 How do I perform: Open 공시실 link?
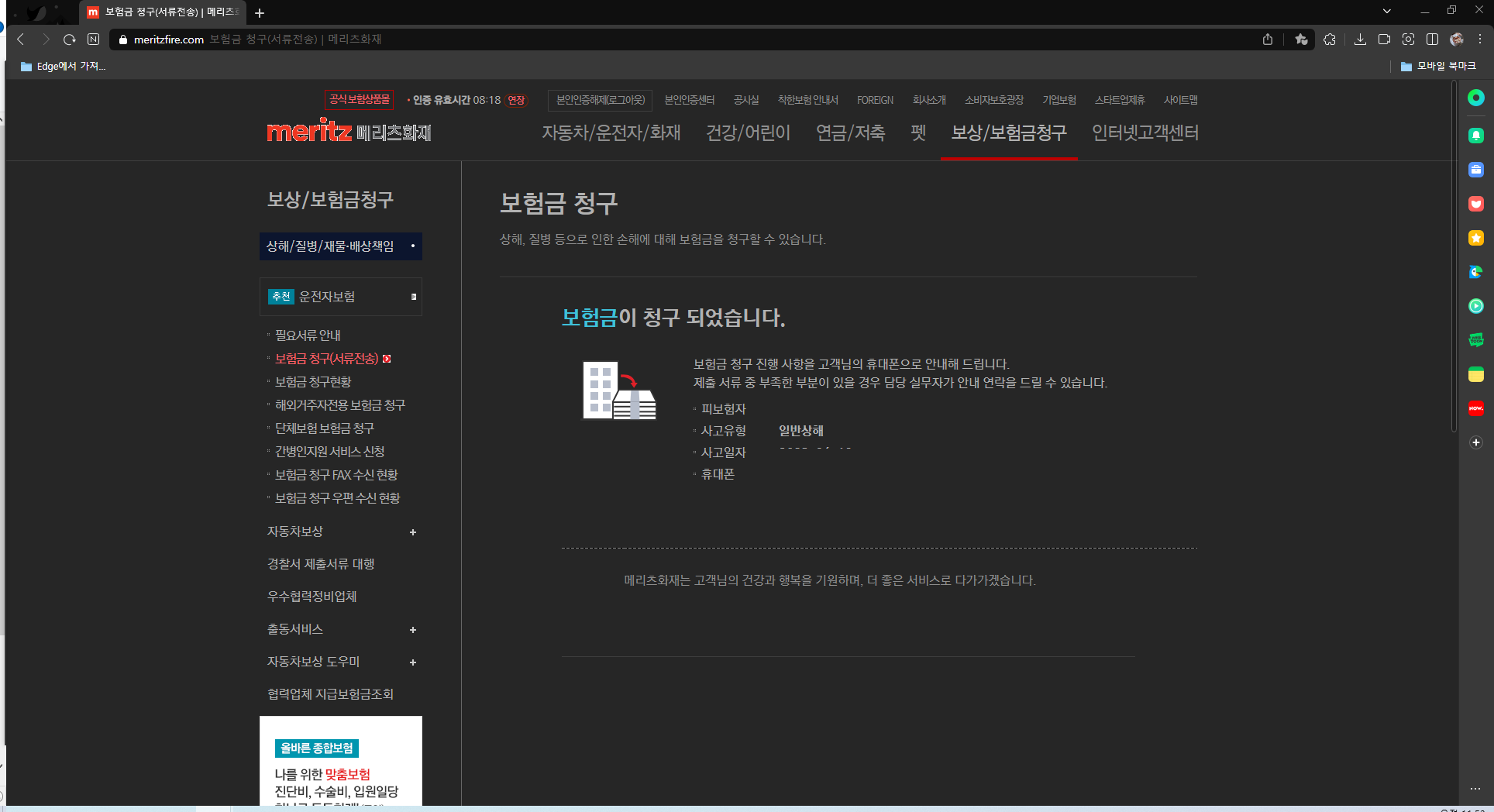[746, 100]
